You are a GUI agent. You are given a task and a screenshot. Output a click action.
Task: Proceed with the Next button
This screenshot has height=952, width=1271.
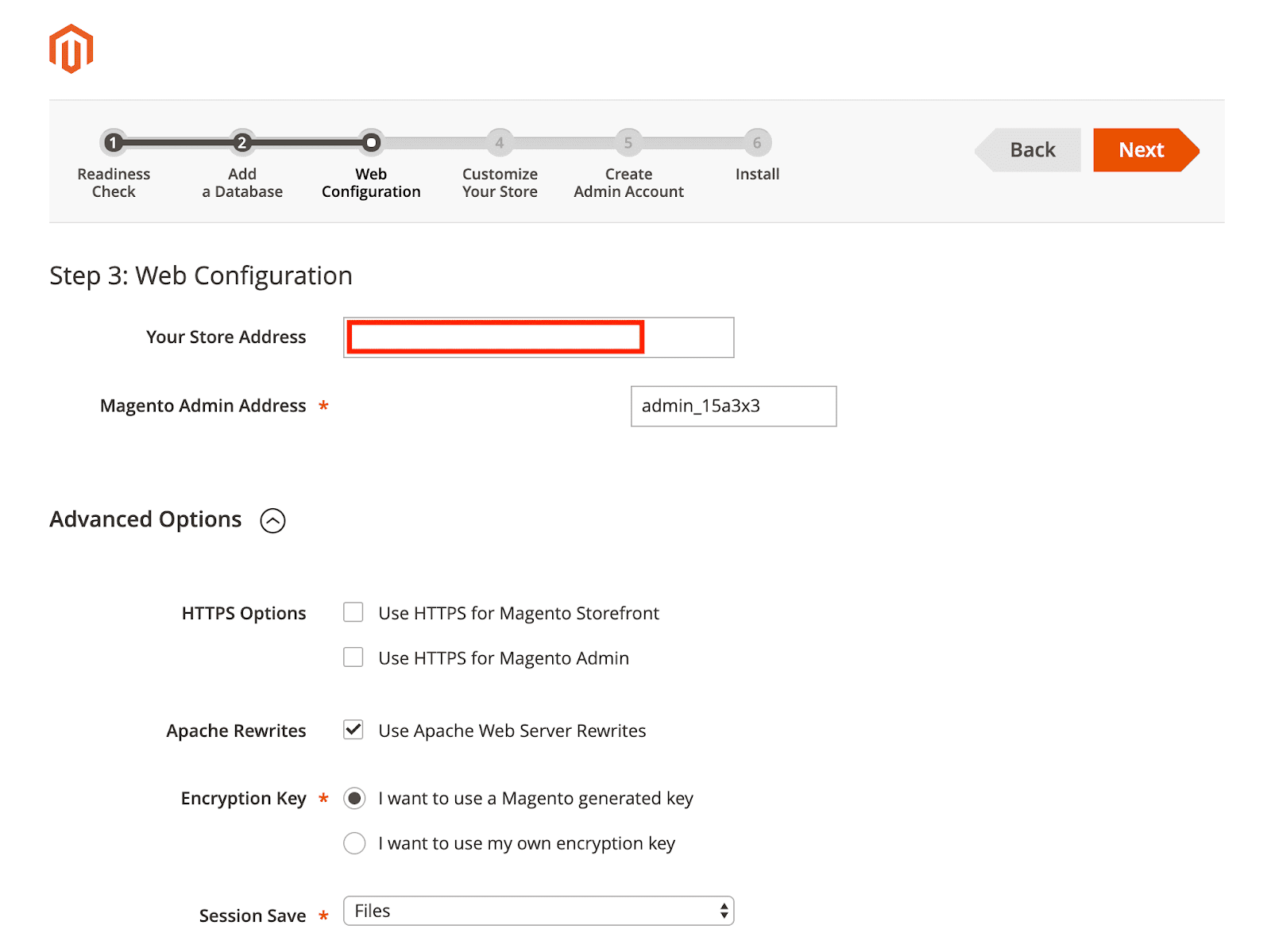point(1146,150)
